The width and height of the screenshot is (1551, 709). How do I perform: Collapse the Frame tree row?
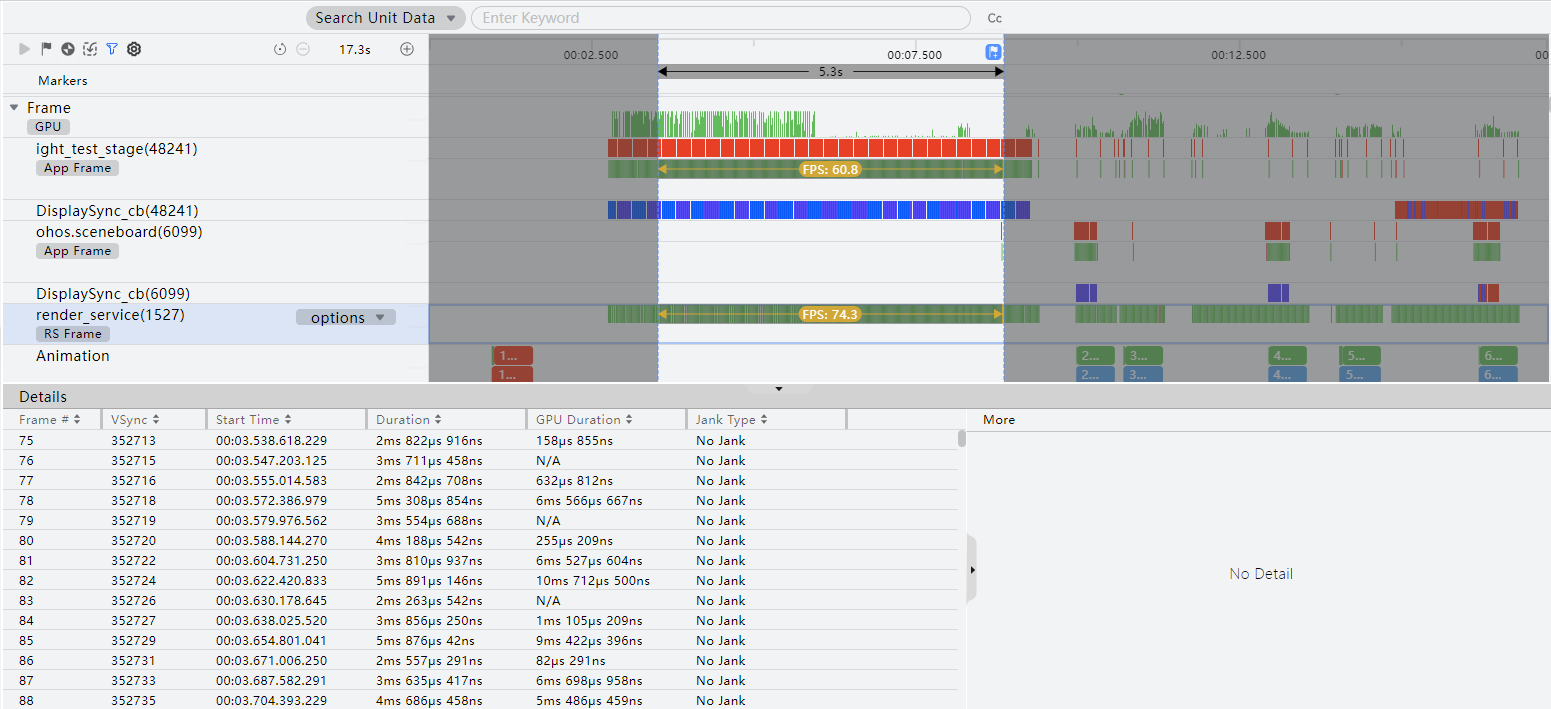pyautogui.click(x=14, y=107)
